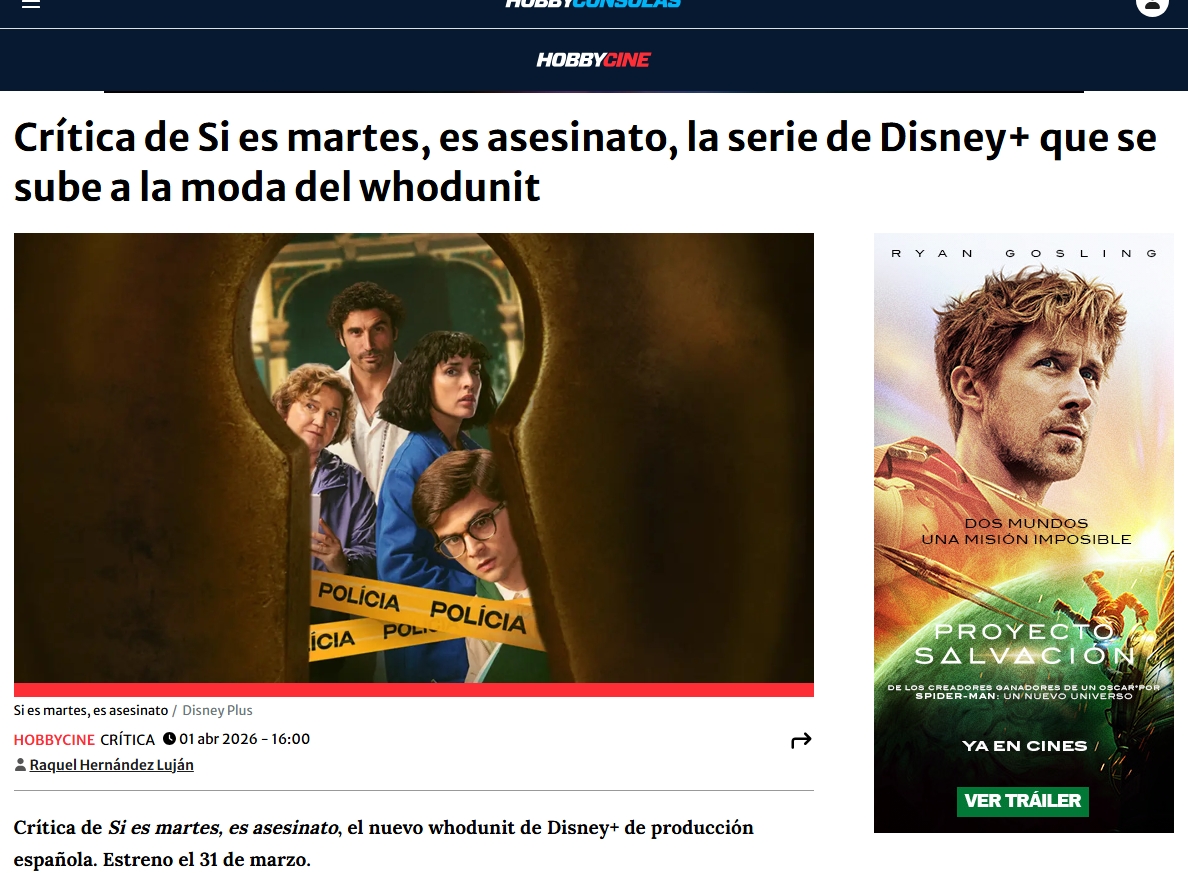Go to HobbyConsolas home via top logo

coord(593,4)
